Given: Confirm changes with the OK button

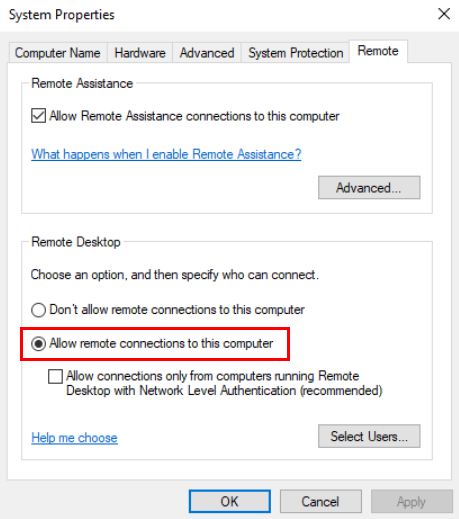Looking at the screenshot, I should 230,501.
